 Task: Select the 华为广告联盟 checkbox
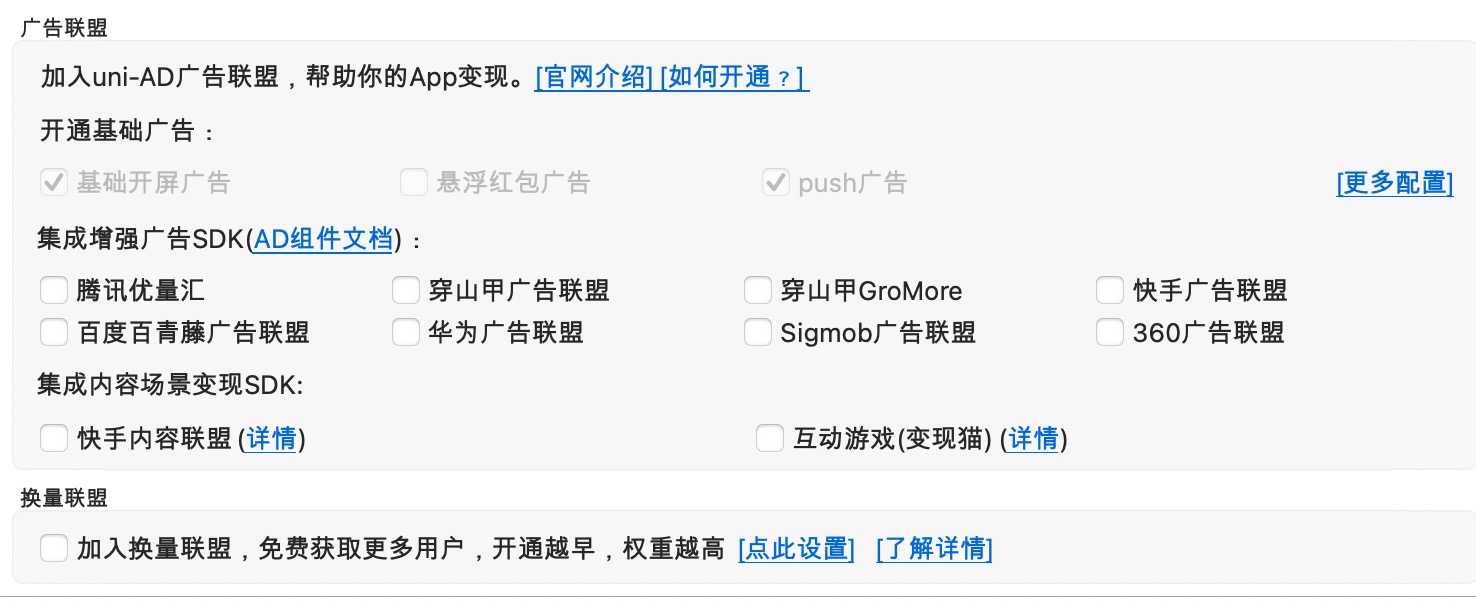click(405, 332)
